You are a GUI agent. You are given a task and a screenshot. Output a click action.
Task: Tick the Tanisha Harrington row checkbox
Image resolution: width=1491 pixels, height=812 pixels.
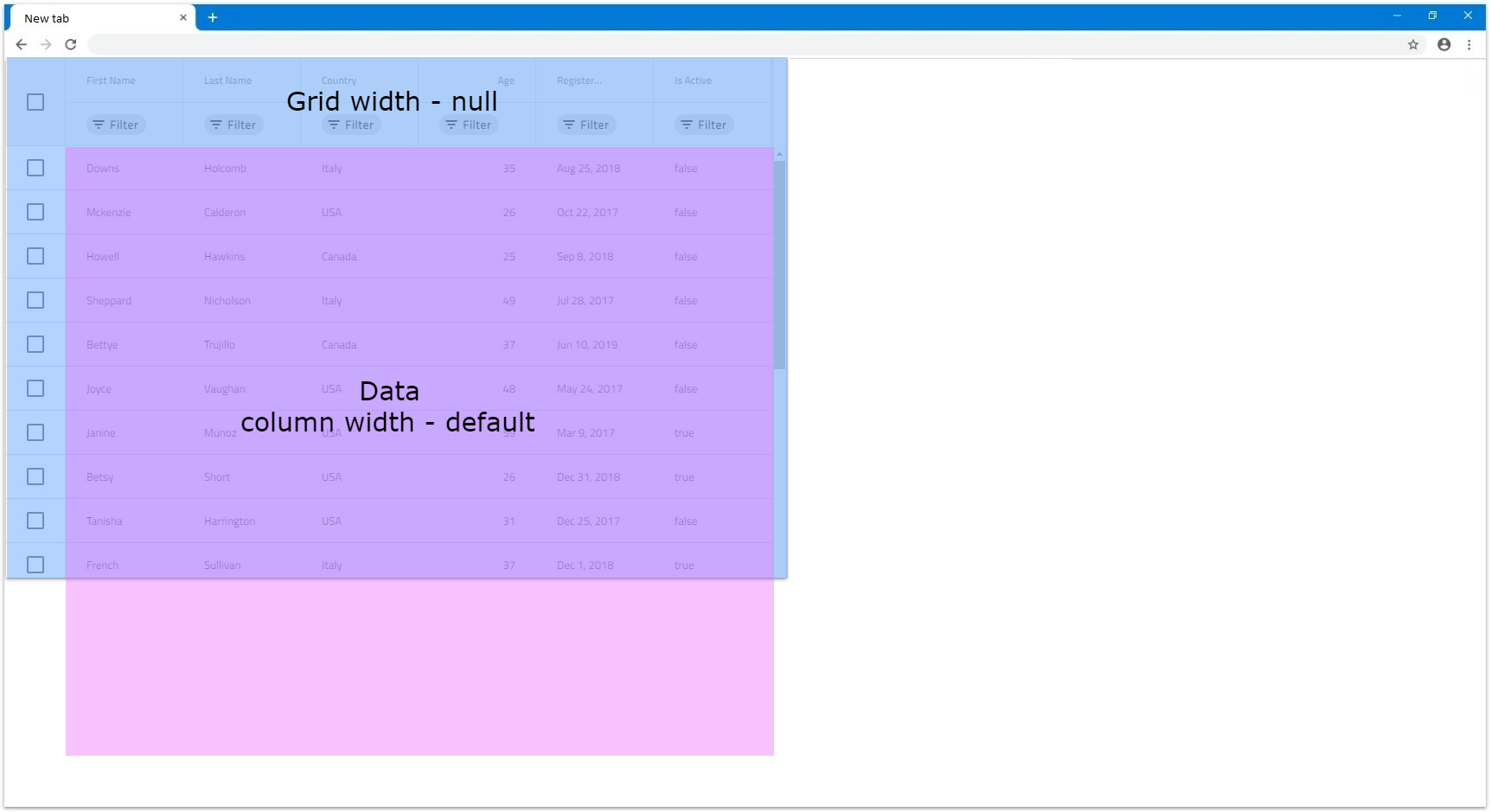(x=35, y=521)
